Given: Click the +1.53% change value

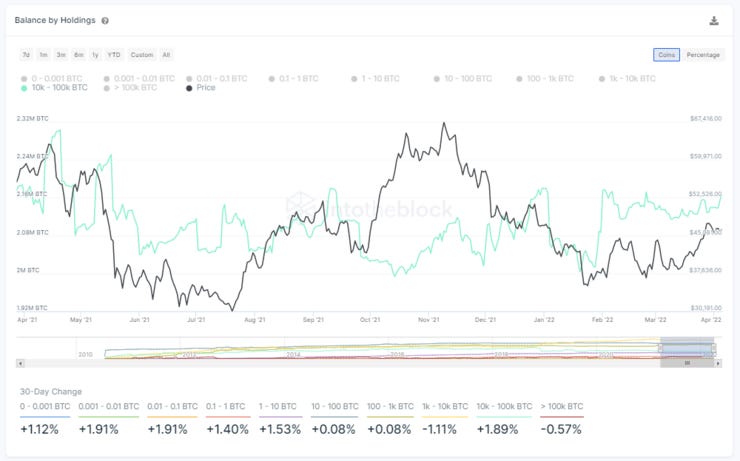Looking at the screenshot, I should click(x=280, y=429).
